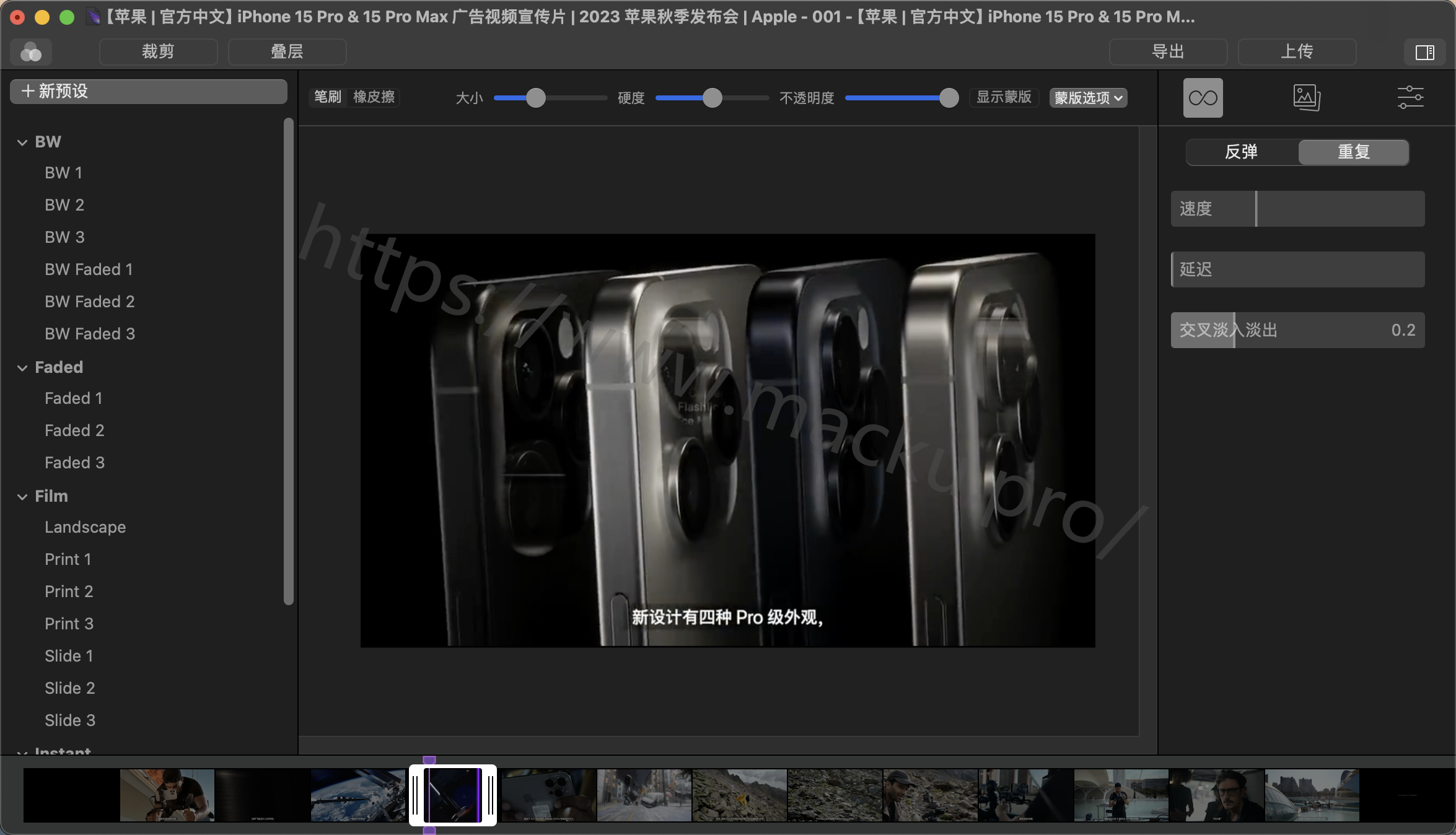This screenshot has height=835, width=1456.
Task: Apply the Faded 1 preset
Action: point(74,398)
